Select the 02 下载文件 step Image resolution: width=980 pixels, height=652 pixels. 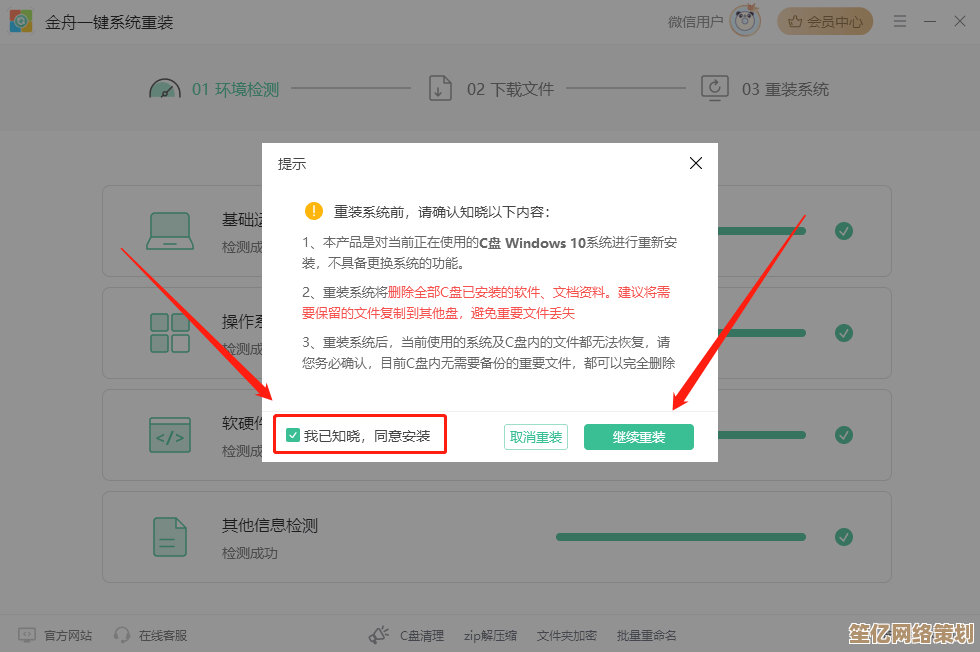point(511,89)
